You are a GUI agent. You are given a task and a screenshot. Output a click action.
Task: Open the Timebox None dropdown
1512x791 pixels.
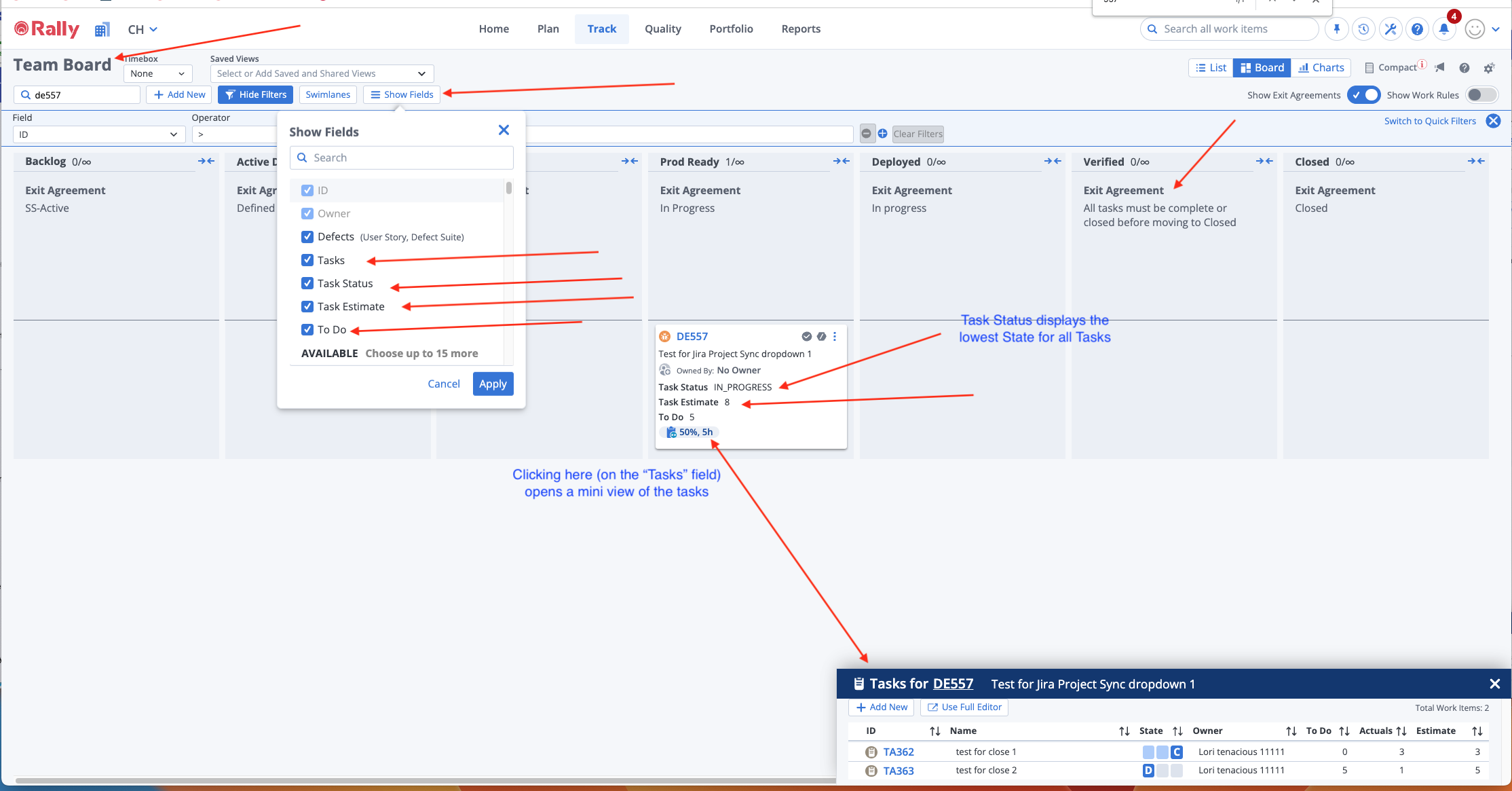click(157, 73)
